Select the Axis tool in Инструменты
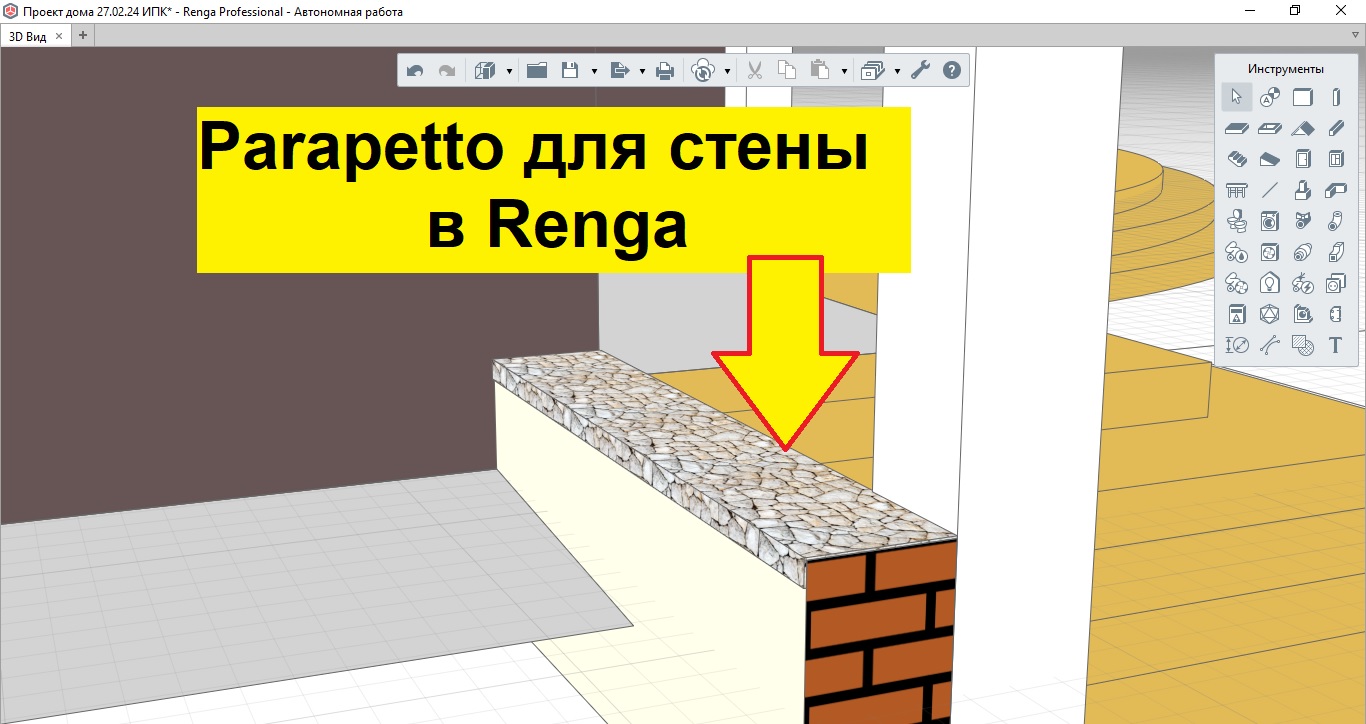This screenshot has width=1366, height=724. pyautogui.click(x=1269, y=97)
